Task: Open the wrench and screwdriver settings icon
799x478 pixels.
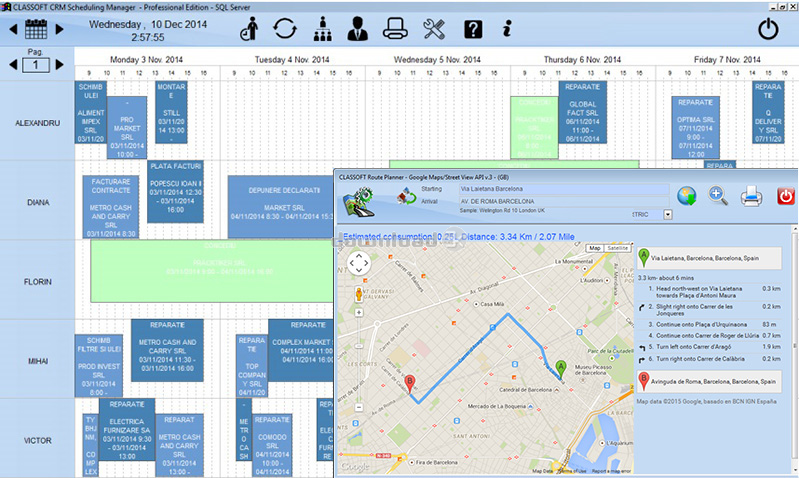Action: (434, 29)
